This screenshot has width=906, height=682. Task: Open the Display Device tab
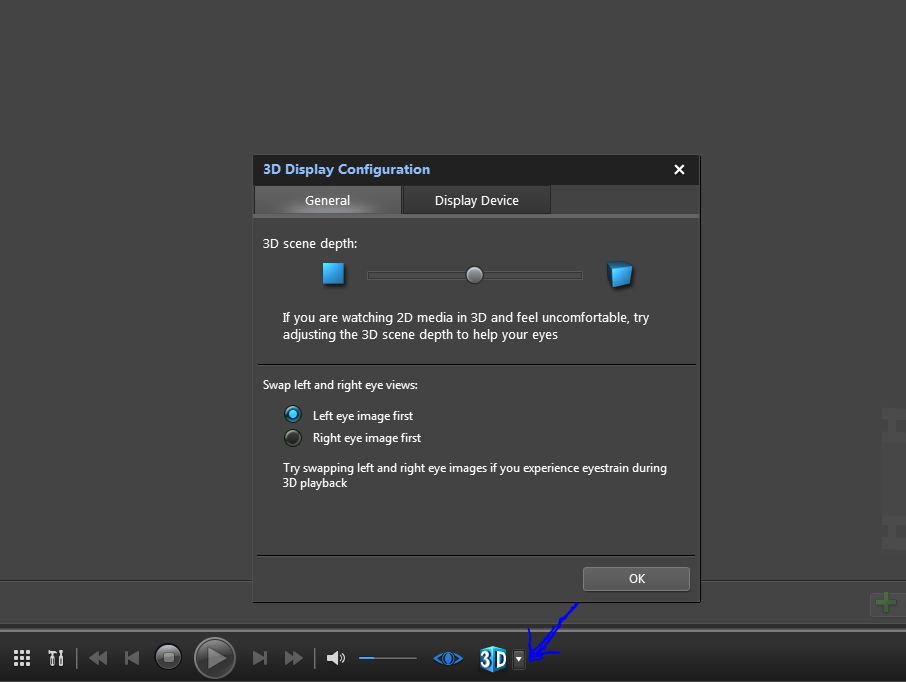(x=476, y=200)
